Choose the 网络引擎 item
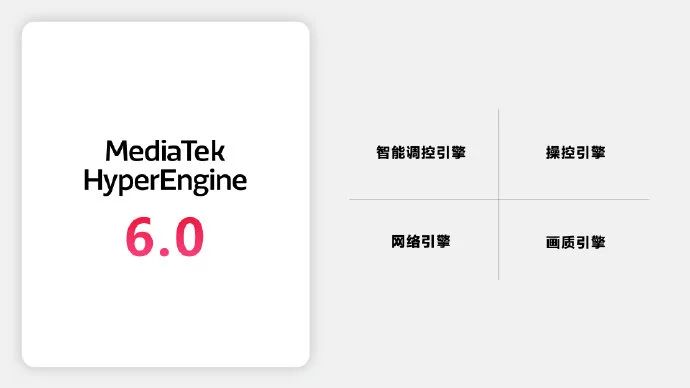690x388 pixels. [x=421, y=242]
